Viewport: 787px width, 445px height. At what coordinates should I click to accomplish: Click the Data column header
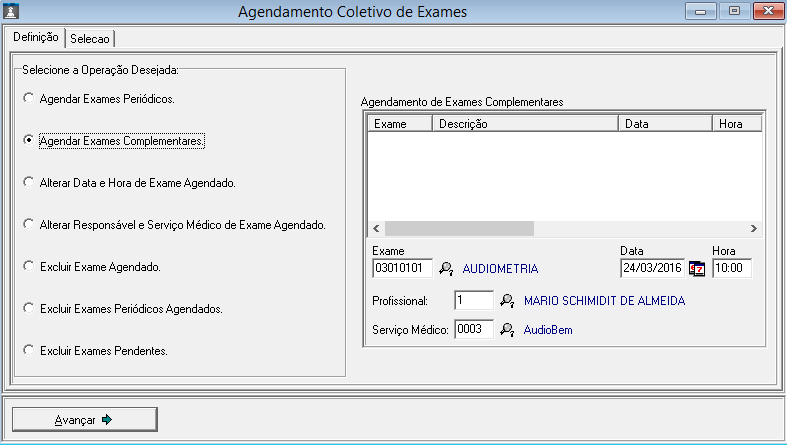[665, 123]
